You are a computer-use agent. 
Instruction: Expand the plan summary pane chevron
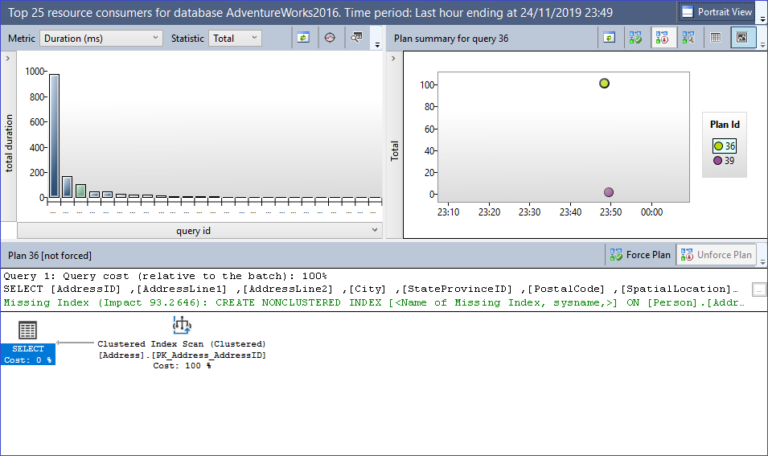[393, 58]
